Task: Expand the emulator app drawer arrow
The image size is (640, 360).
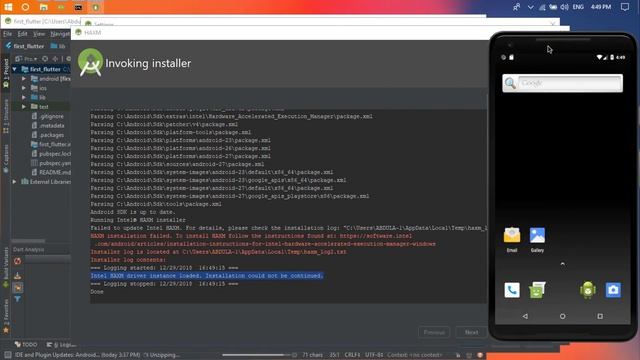Action: (562, 264)
